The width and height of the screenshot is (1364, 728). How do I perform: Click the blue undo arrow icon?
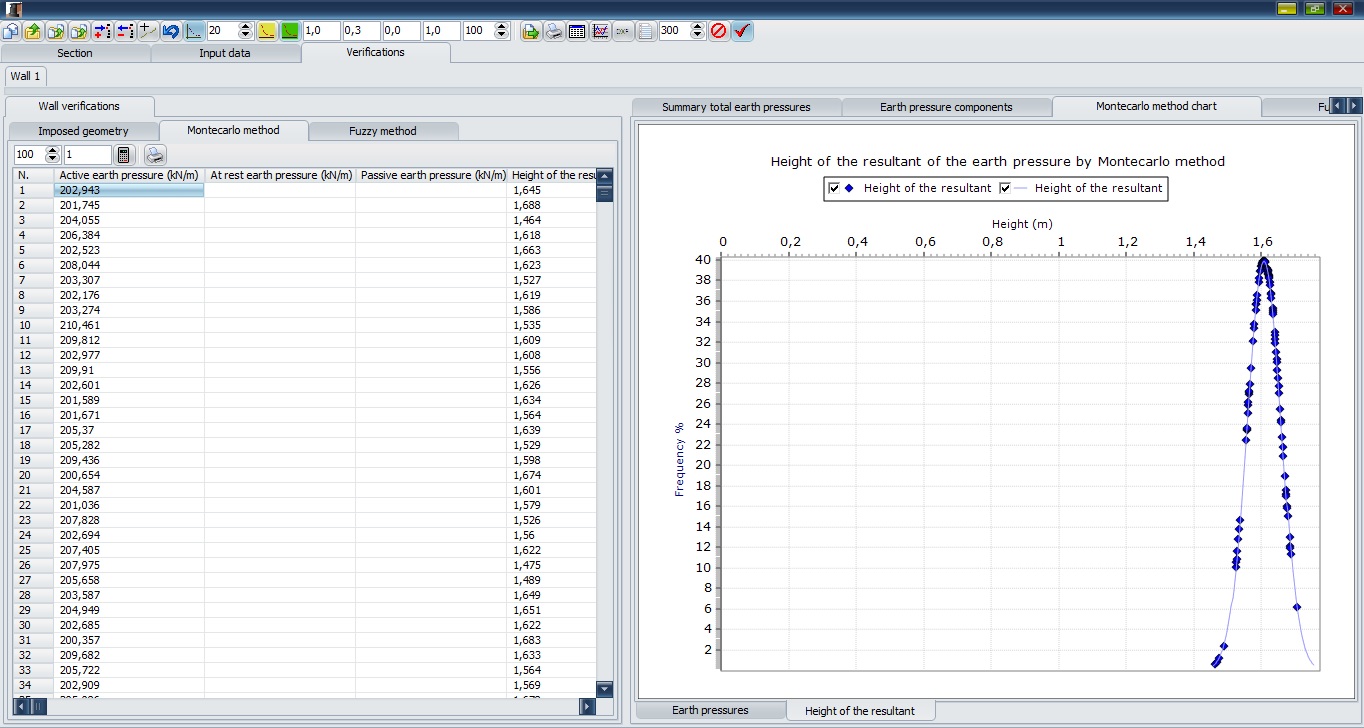[x=171, y=31]
